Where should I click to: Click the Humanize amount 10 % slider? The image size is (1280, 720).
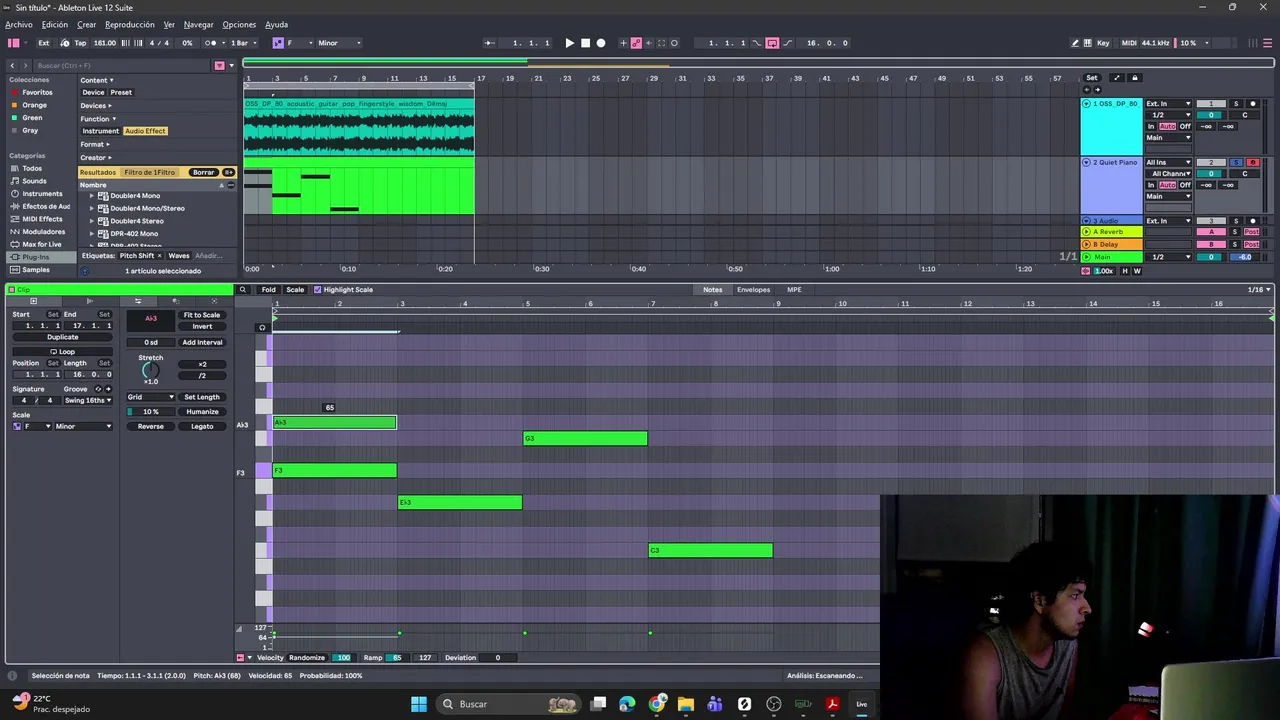pos(151,412)
